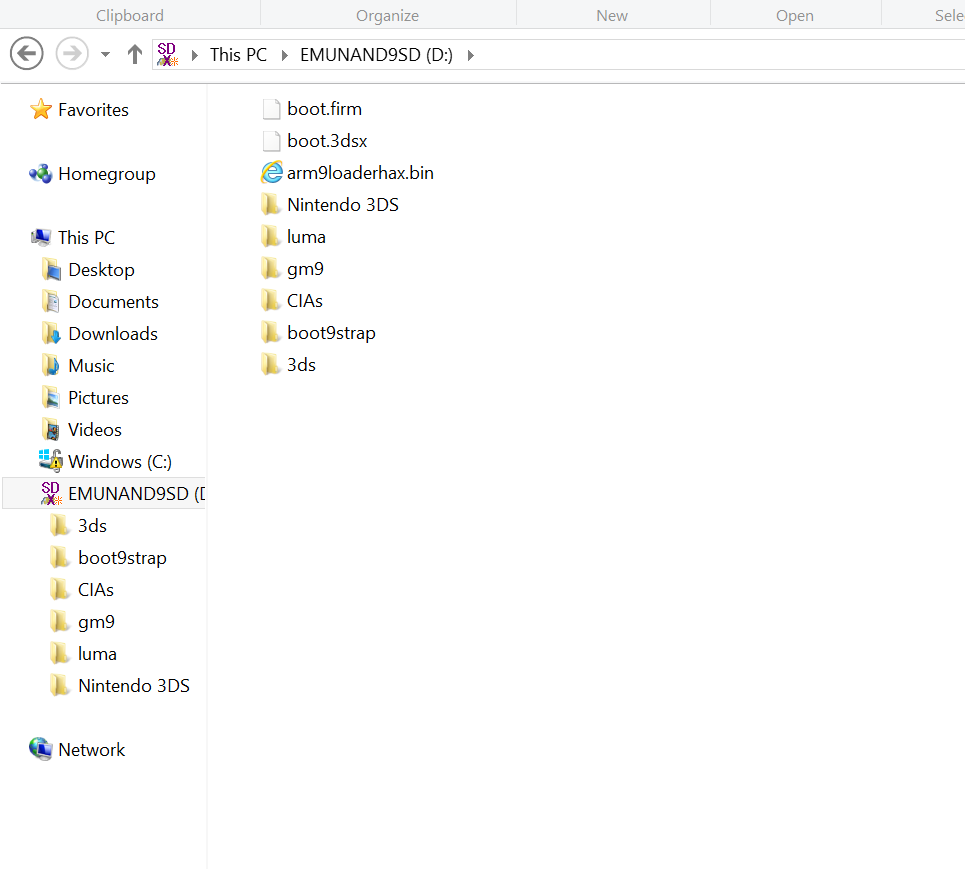The height and width of the screenshot is (869, 965).
Task: Click the Documents folder icon in sidebar
Action: 52,302
